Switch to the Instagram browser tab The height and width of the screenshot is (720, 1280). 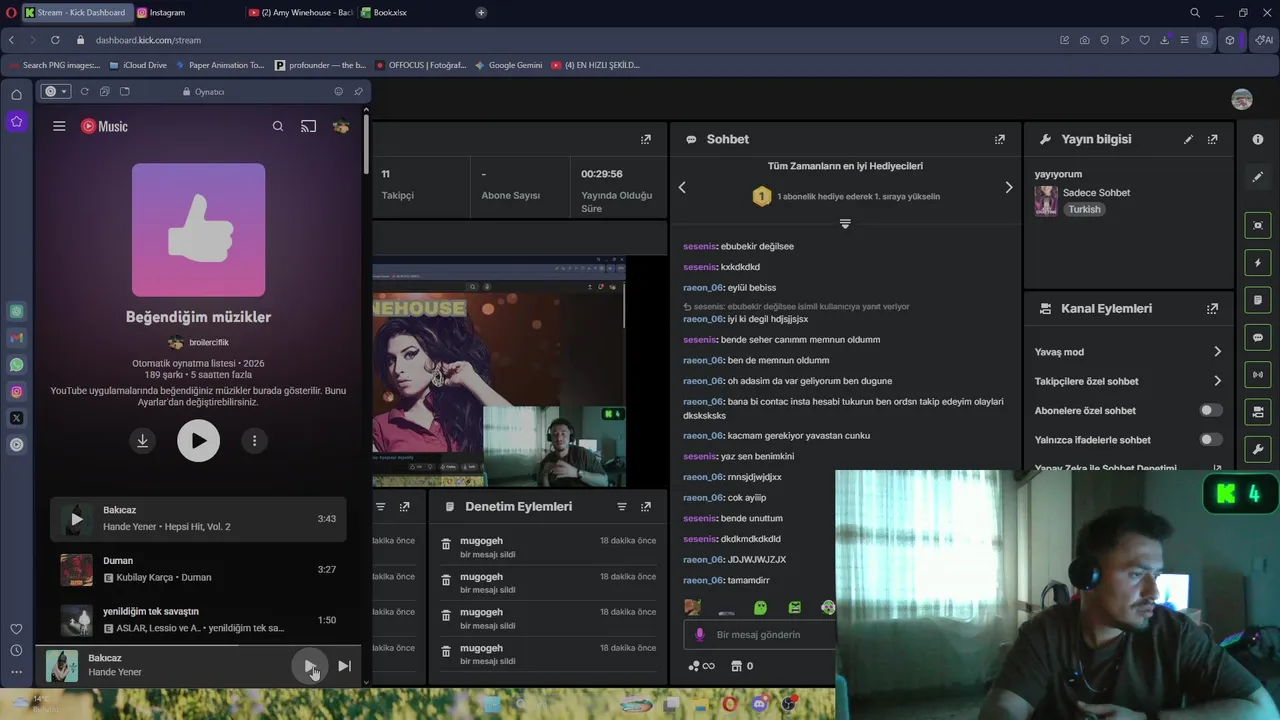(187, 13)
